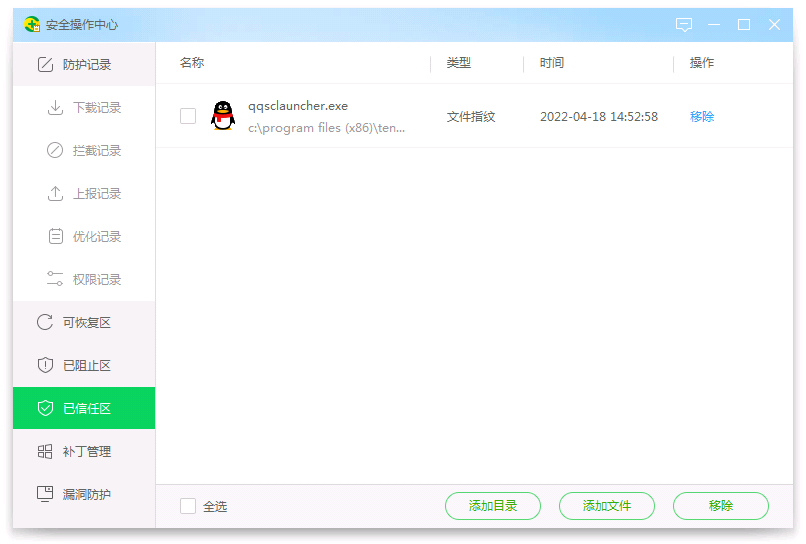This screenshot has height=544, width=806.
Task: Go to 补丁管理
Action: (x=84, y=451)
